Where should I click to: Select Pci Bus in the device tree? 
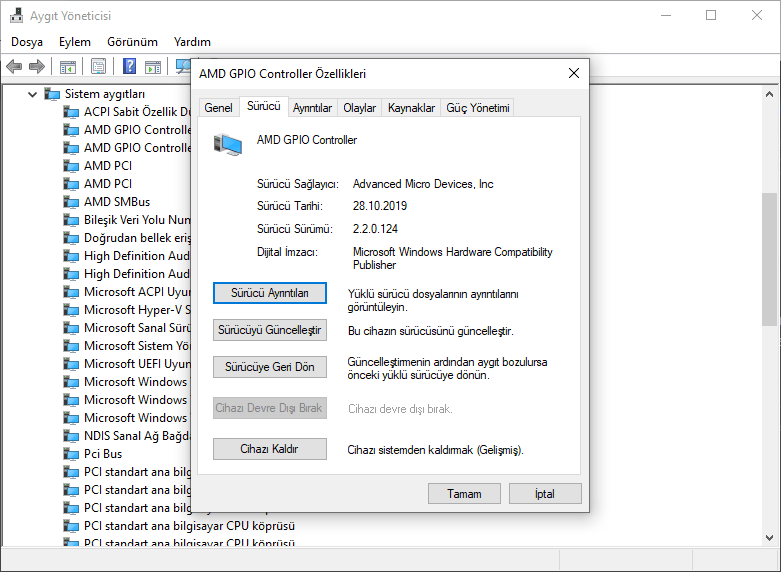pos(103,454)
